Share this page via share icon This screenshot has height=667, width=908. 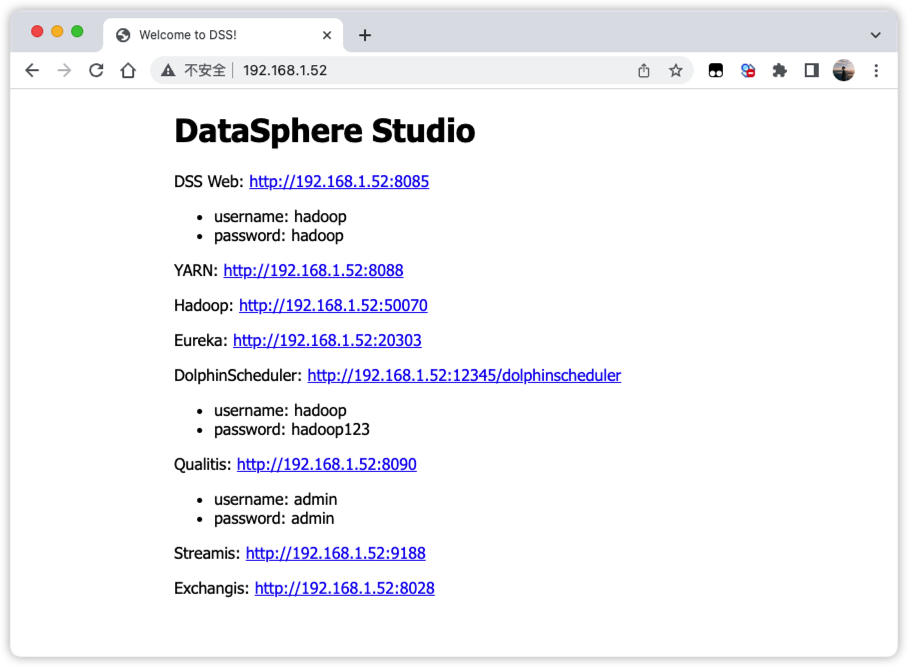pyautogui.click(x=644, y=71)
